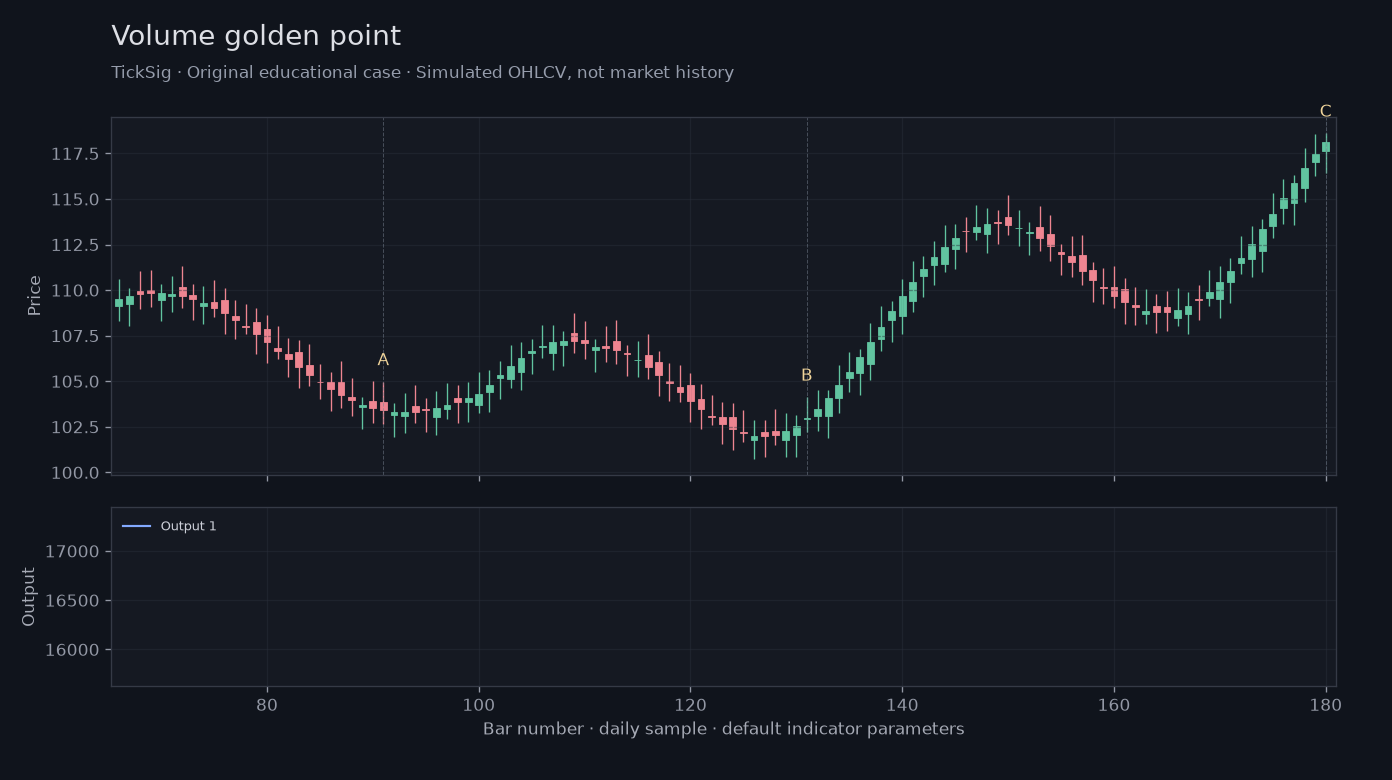The width and height of the screenshot is (1392, 780).
Task: Click the 107.5 price tick label
Action: point(75,336)
